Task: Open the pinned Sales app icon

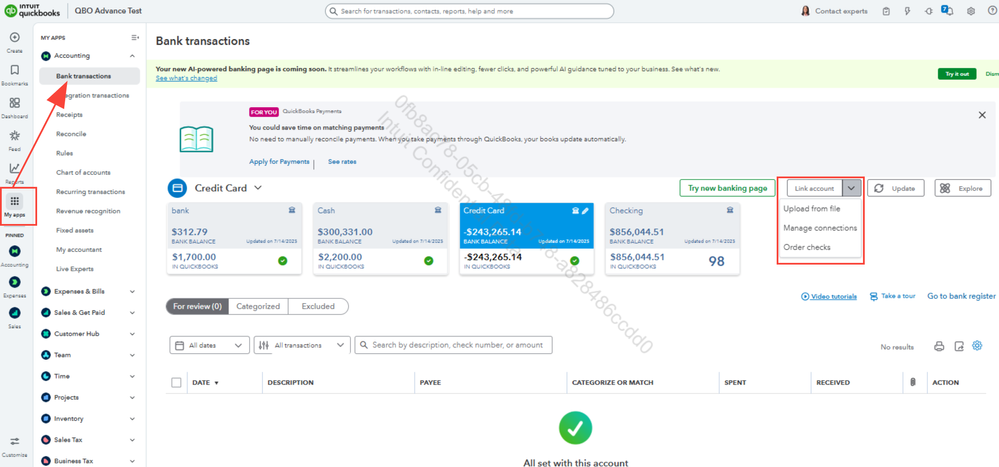Action: (x=15, y=312)
